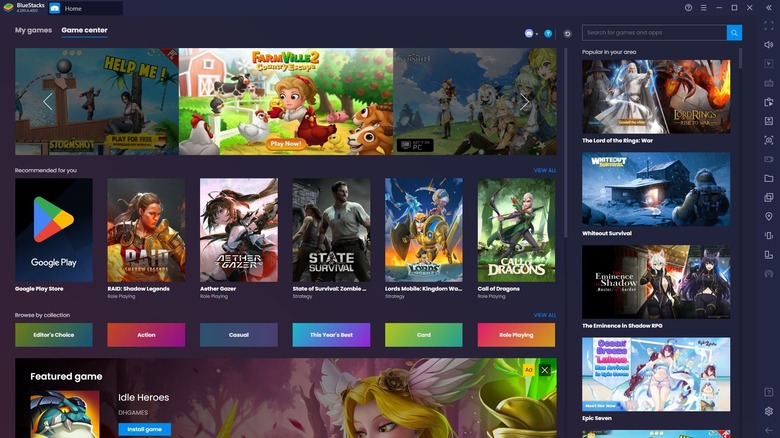Click the shake device icon
Screen dimensions: 780x438
coord(769,235)
